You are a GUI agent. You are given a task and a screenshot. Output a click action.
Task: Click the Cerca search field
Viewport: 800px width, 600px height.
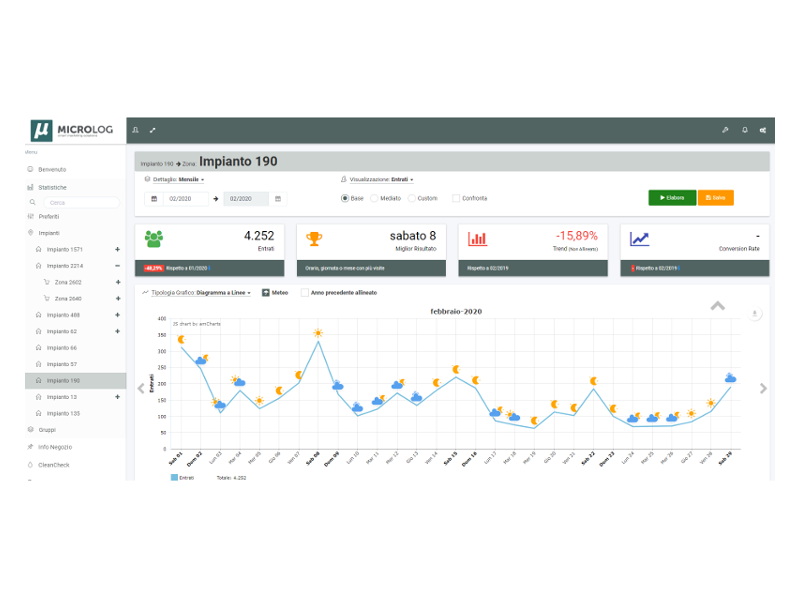[x=82, y=203]
